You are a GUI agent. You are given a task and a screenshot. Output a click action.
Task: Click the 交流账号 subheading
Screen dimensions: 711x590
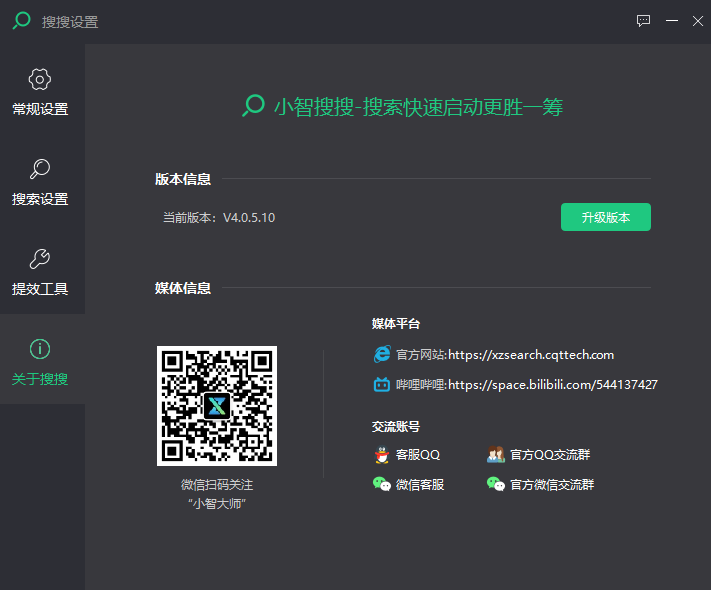pos(395,427)
